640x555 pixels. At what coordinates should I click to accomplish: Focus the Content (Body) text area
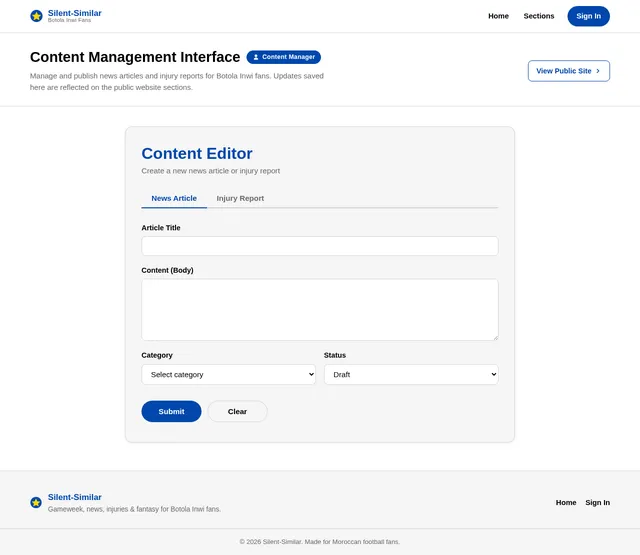pyautogui.click(x=320, y=310)
